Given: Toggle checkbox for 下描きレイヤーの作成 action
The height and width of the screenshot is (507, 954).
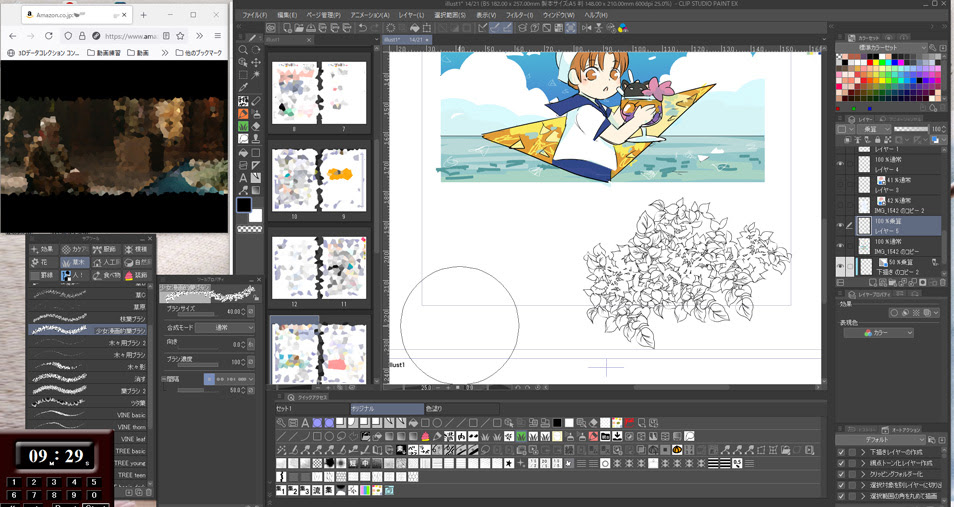Looking at the screenshot, I should (x=841, y=452).
